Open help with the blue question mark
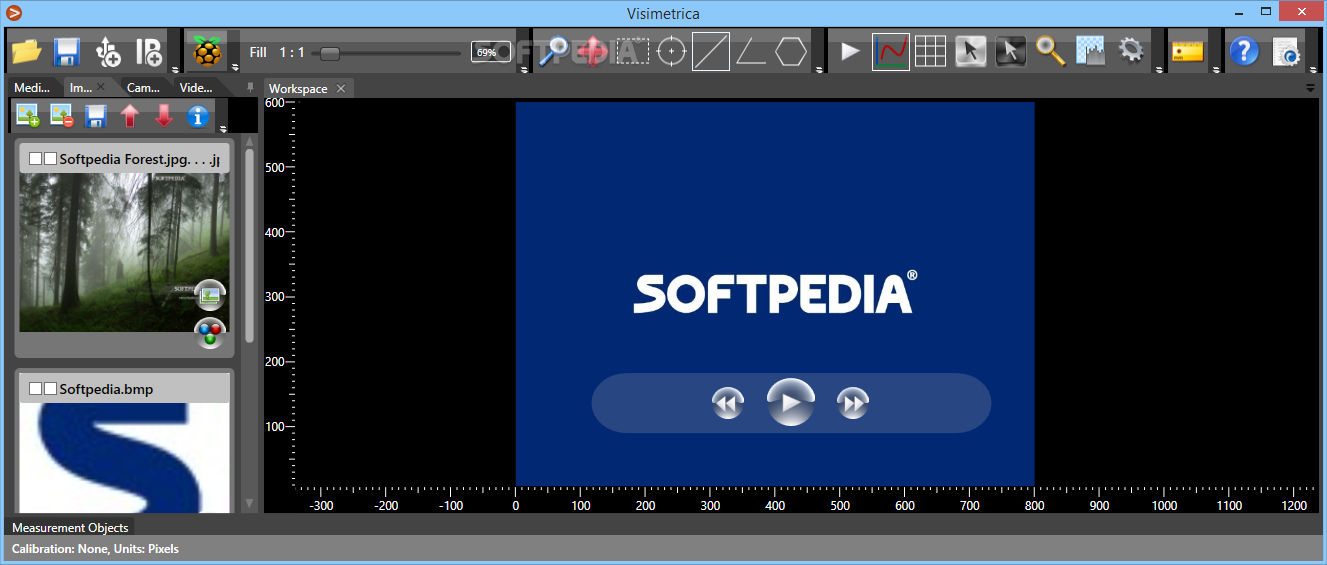This screenshot has height=565, width=1327. [1244, 51]
